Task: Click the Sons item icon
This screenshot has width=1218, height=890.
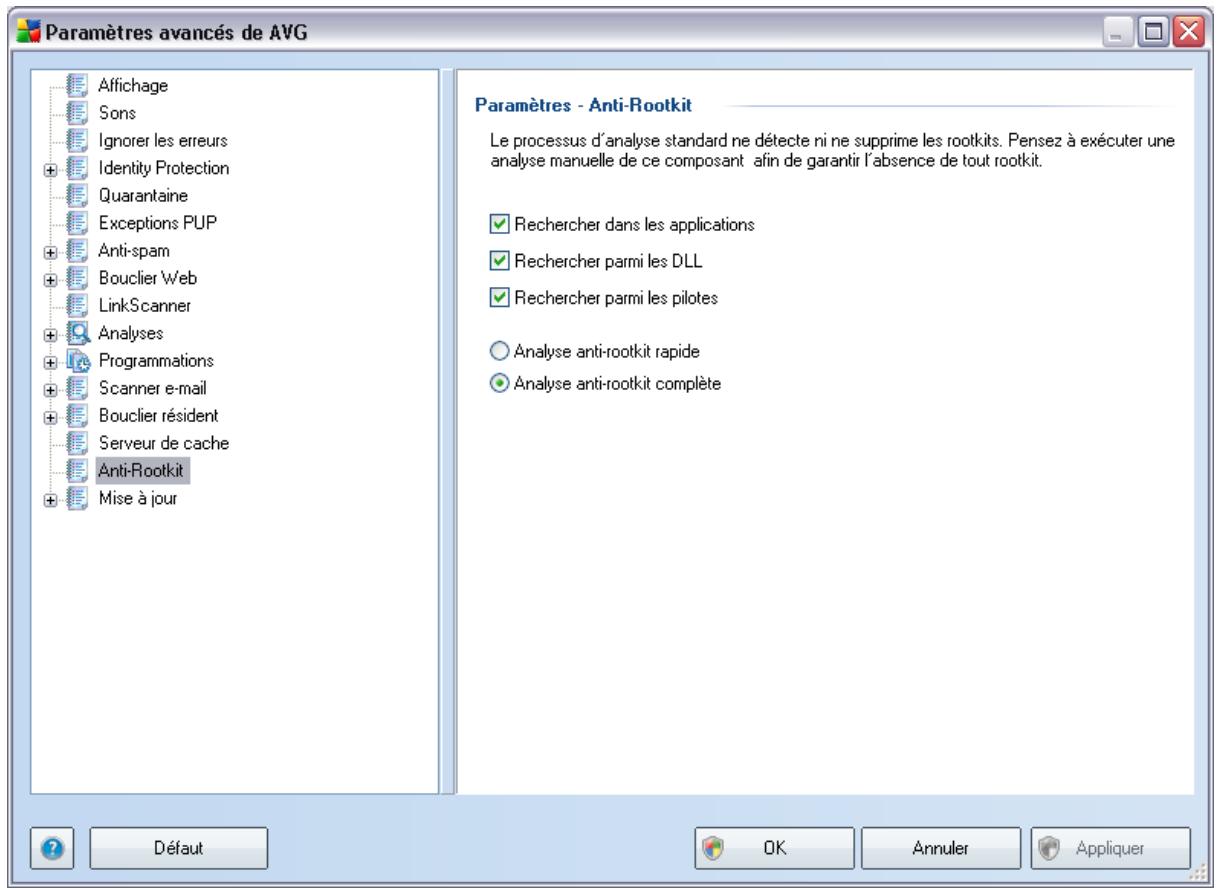Action: pos(78,113)
